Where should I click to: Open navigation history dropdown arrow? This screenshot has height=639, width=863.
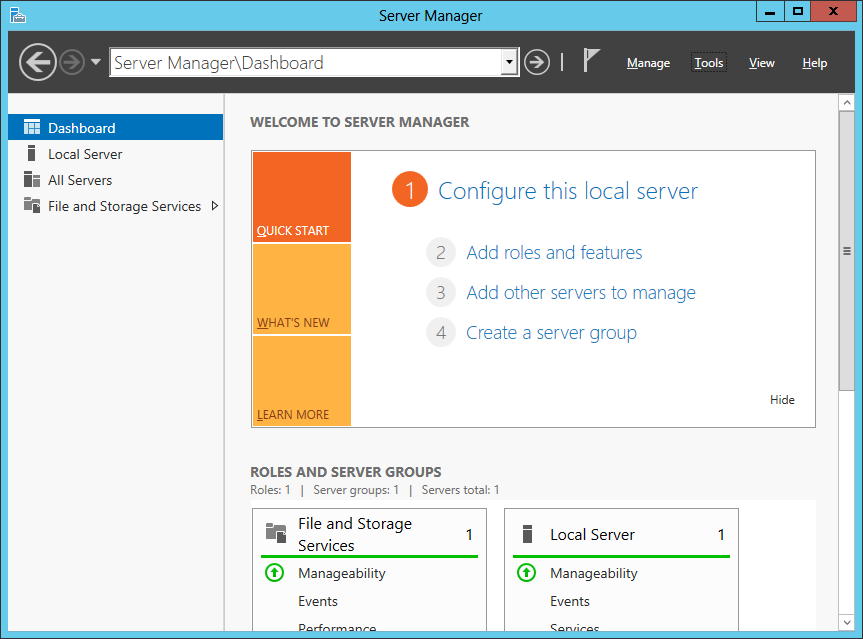(x=96, y=62)
